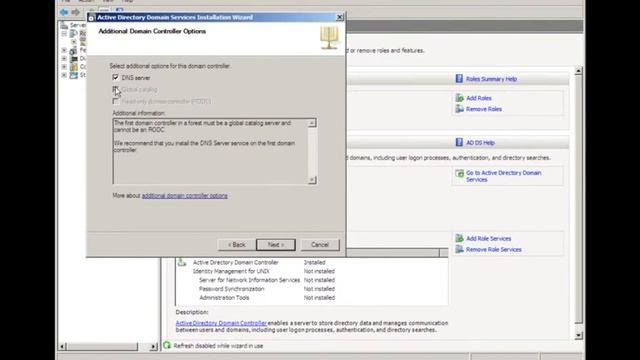Click the tree pane horizontal scroll left arrow
The height and width of the screenshot is (360, 640).
[x=62, y=347]
